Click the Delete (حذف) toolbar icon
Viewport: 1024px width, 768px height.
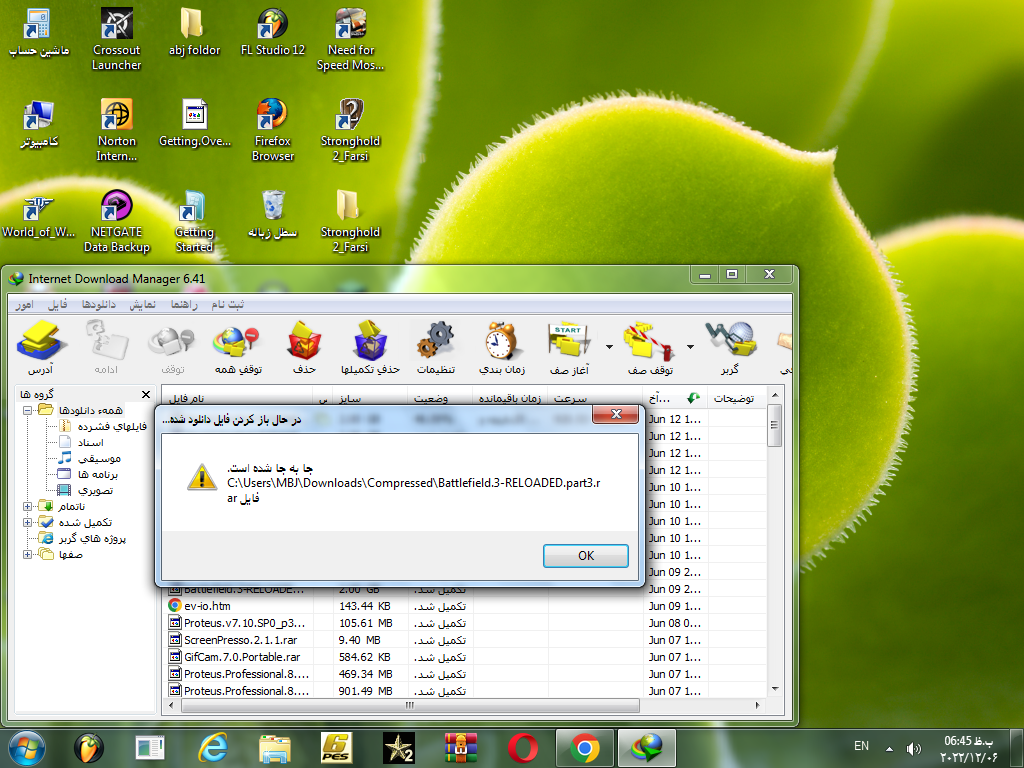click(304, 347)
